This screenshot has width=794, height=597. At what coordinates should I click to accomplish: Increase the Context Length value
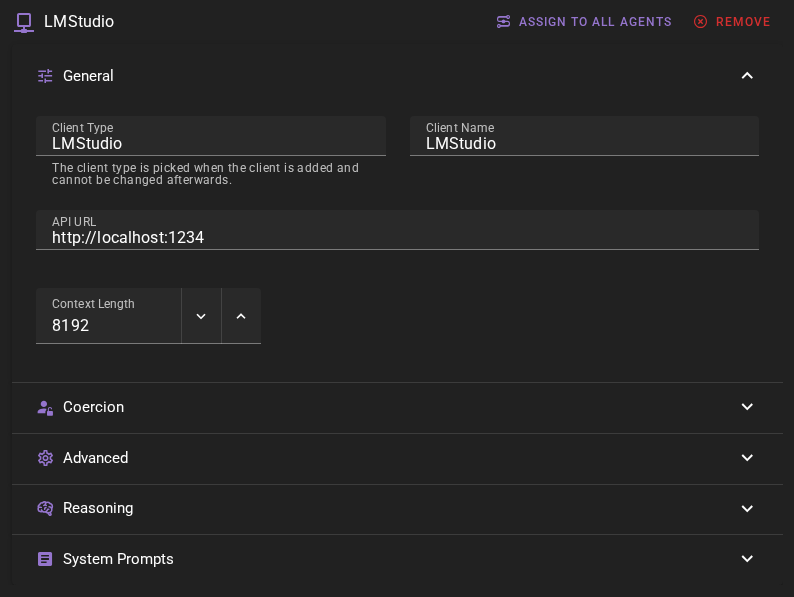241,316
